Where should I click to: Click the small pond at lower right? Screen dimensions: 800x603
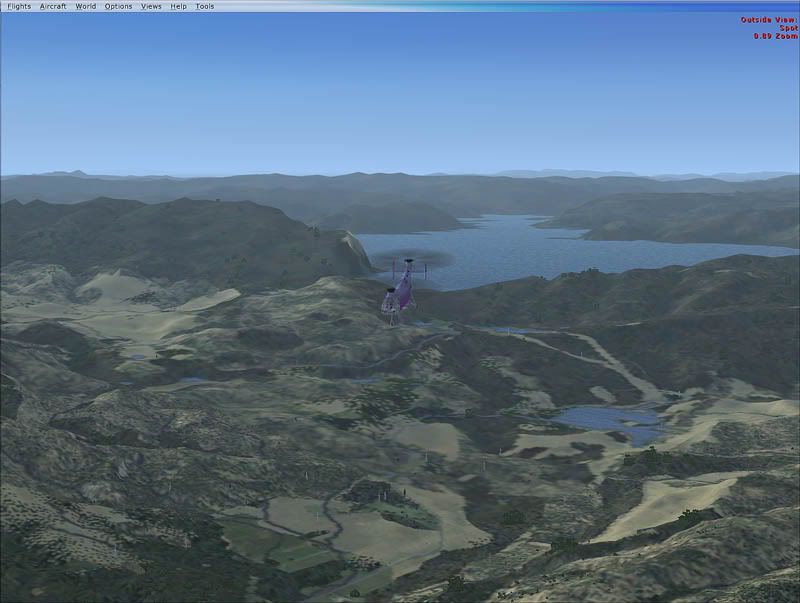pos(608,418)
